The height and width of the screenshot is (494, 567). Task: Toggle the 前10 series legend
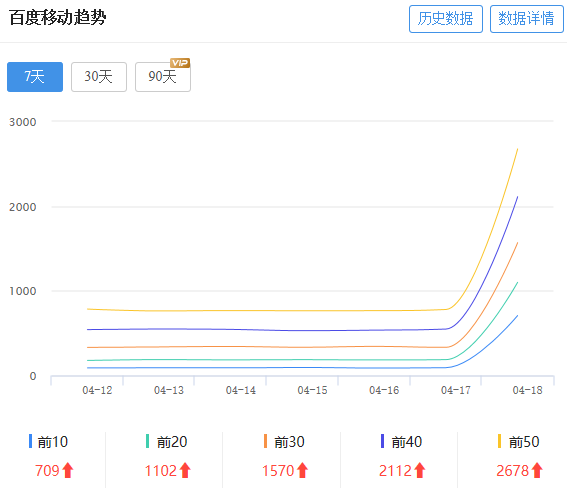[x=48, y=442]
